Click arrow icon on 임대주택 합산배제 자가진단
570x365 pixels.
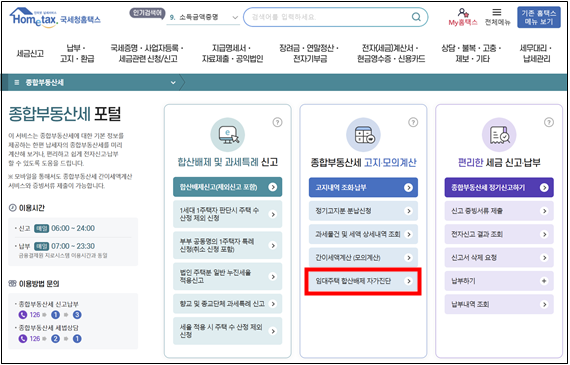(x=408, y=281)
